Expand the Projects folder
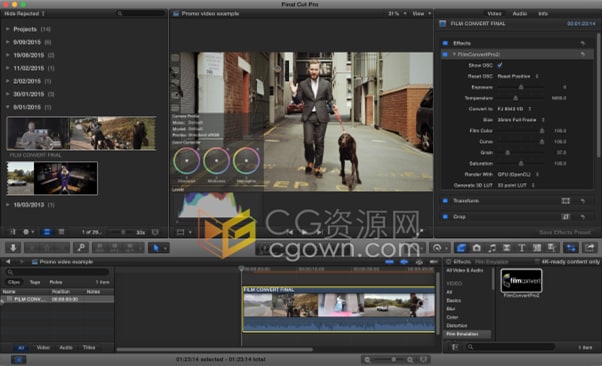602x366 pixels. [7, 29]
